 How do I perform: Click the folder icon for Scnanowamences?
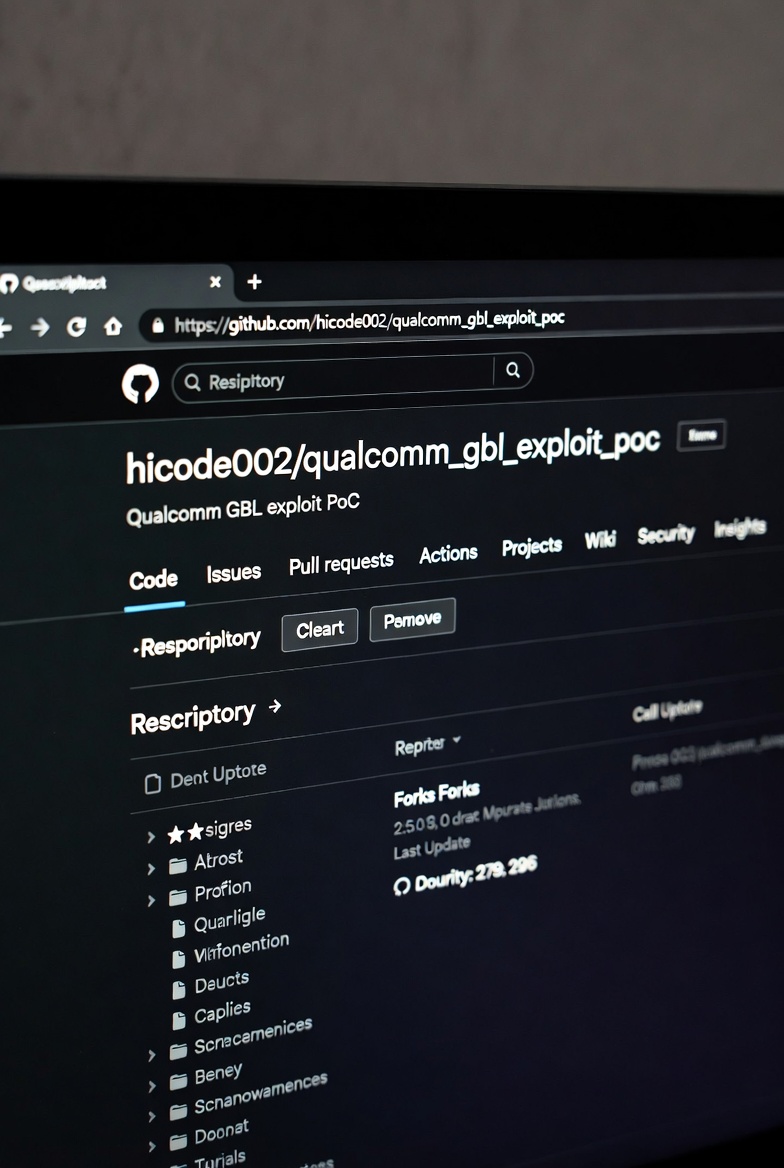click(178, 1112)
